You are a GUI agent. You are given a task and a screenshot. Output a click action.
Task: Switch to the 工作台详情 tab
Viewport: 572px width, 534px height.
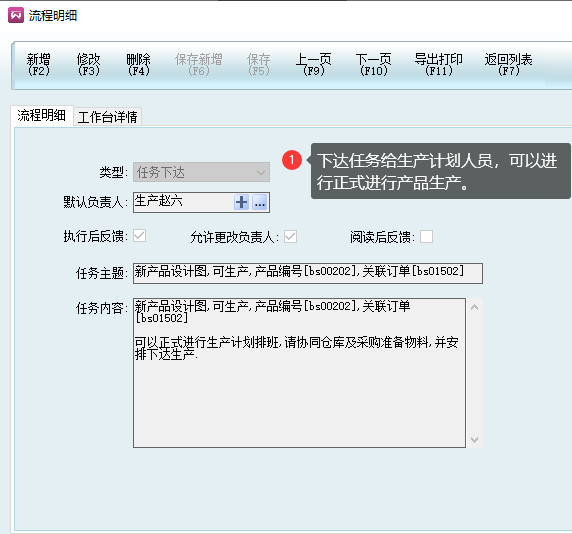tap(108, 117)
